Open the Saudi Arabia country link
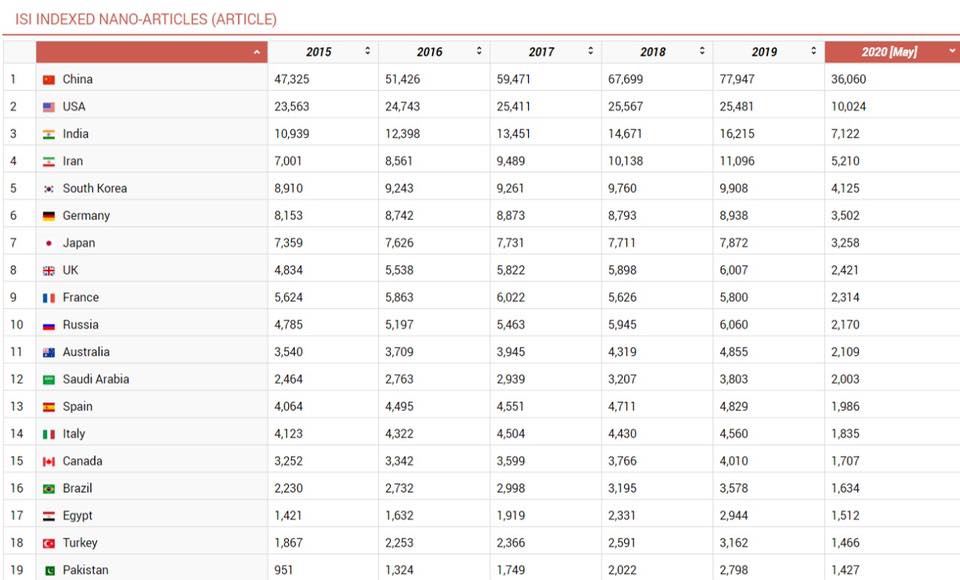960x580 pixels. [x=95, y=379]
